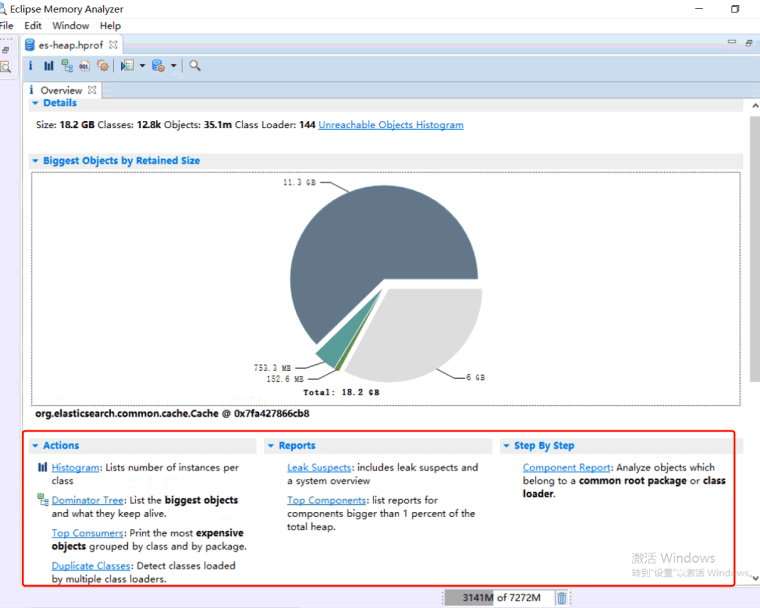This screenshot has height=608, width=760.
Task: Collapse Biggest Objects by Retained Size section
Action: (35, 160)
